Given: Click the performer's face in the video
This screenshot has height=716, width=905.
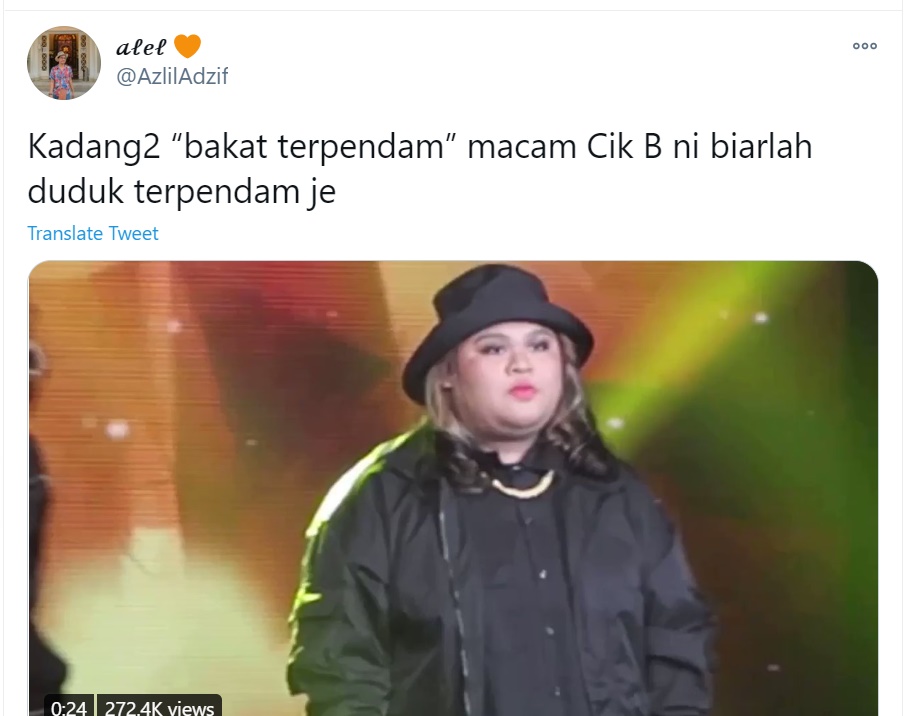Looking at the screenshot, I should coord(513,373).
